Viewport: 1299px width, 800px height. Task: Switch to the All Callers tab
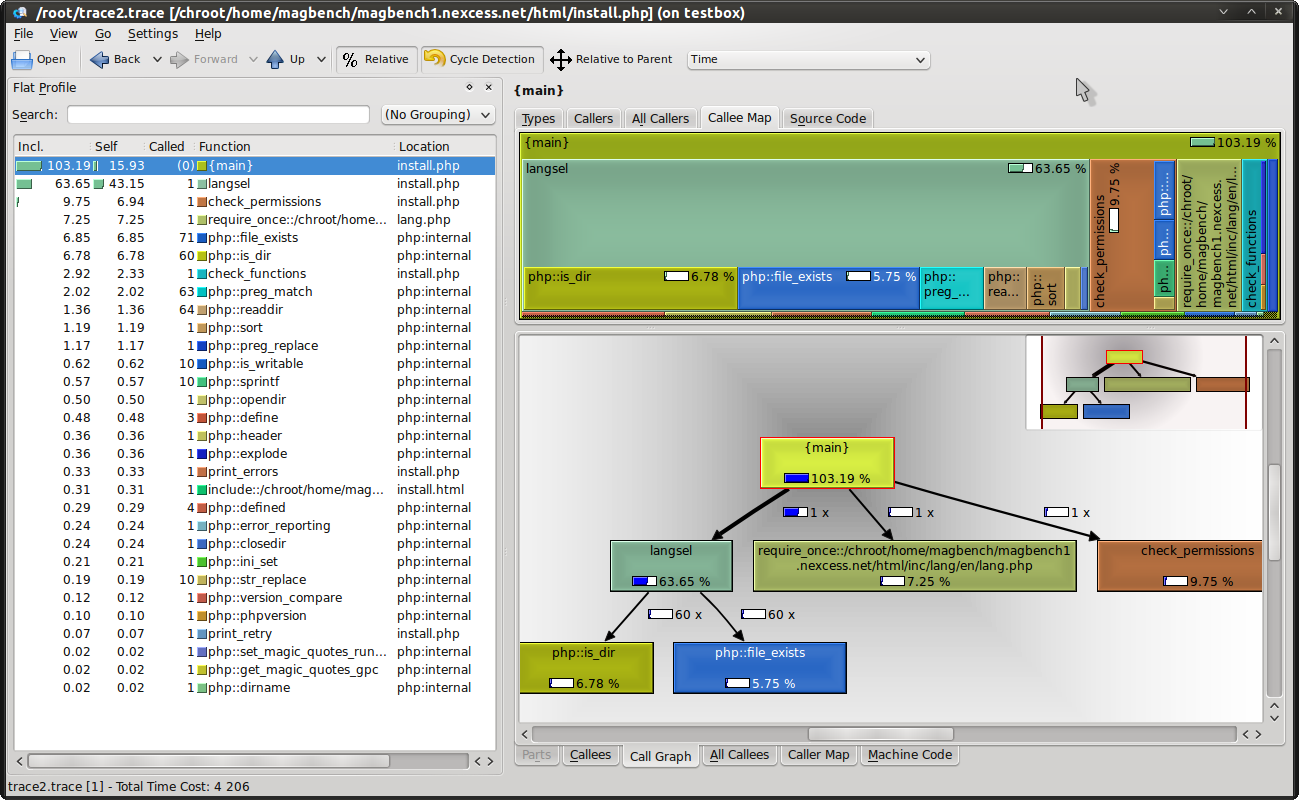(x=660, y=118)
